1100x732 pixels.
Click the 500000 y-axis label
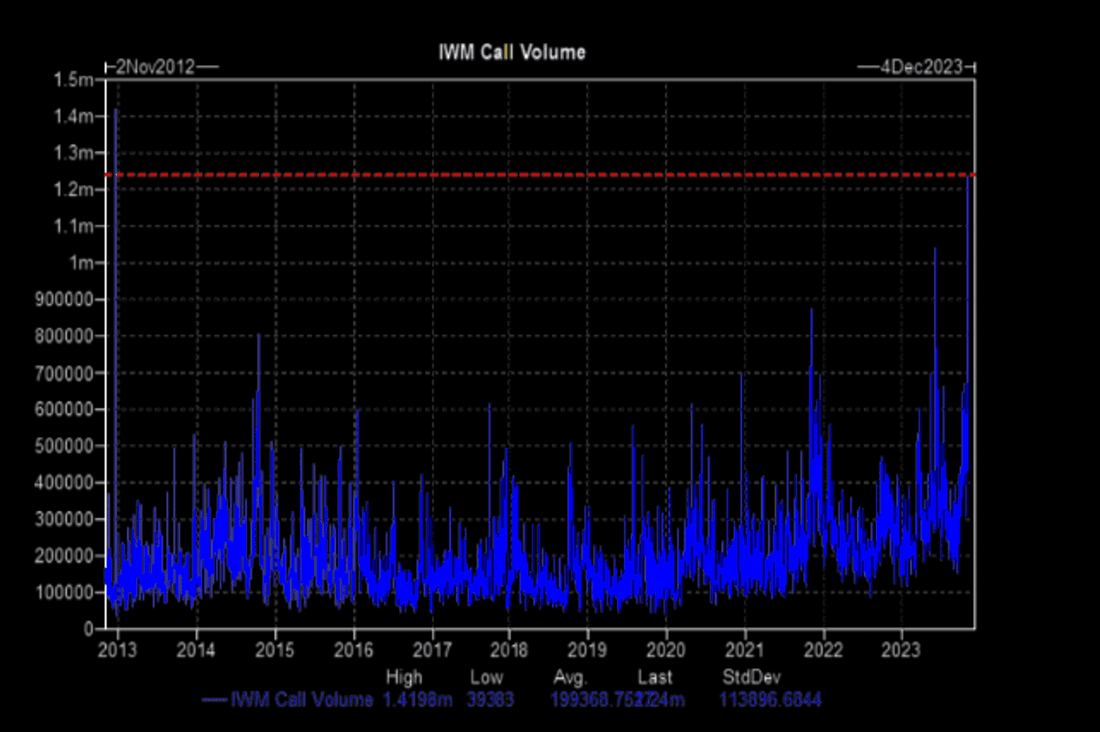tap(64, 446)
